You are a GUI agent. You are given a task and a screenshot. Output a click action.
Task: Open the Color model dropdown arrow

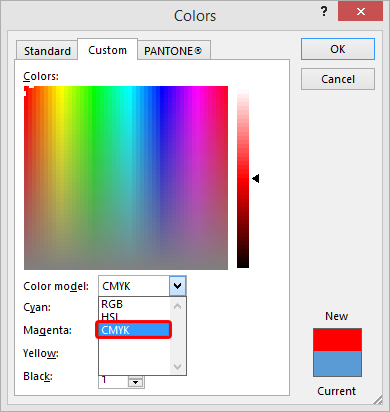pos(177,286)
